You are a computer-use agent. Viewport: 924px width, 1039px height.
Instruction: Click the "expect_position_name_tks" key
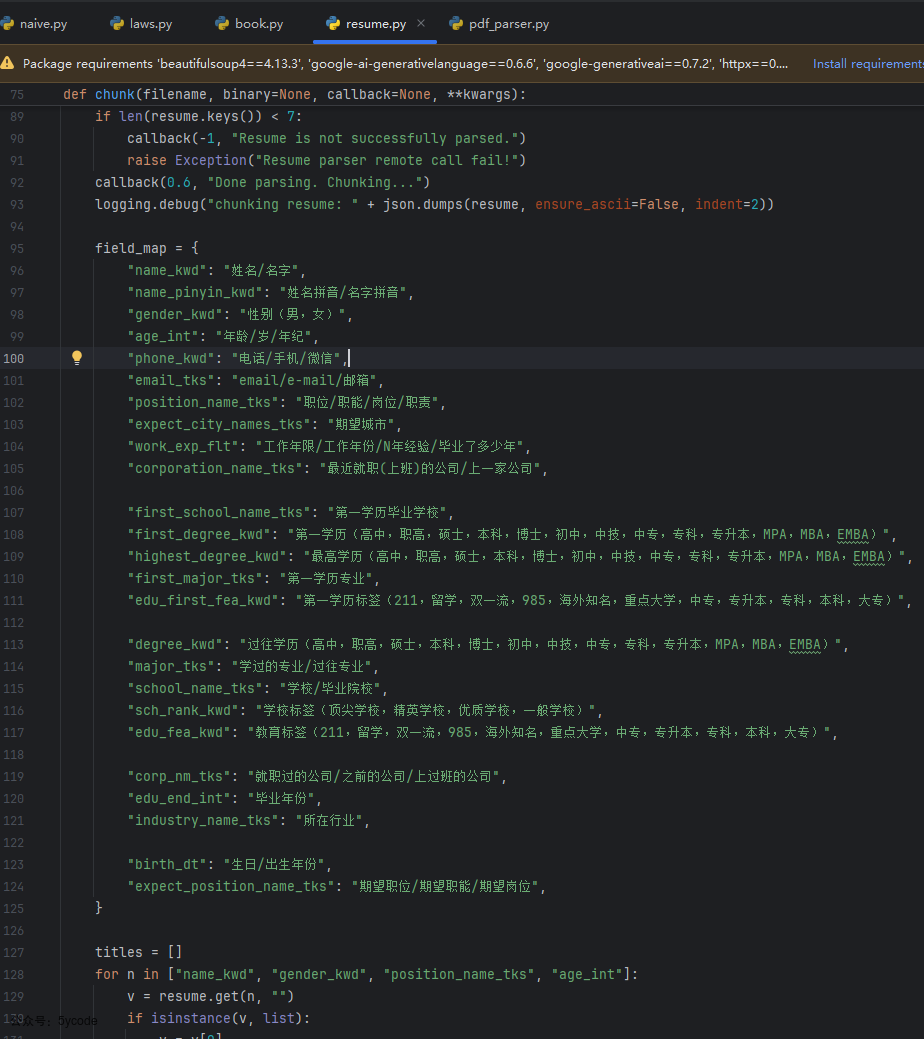pyautogui.click(x=231, y=887)
